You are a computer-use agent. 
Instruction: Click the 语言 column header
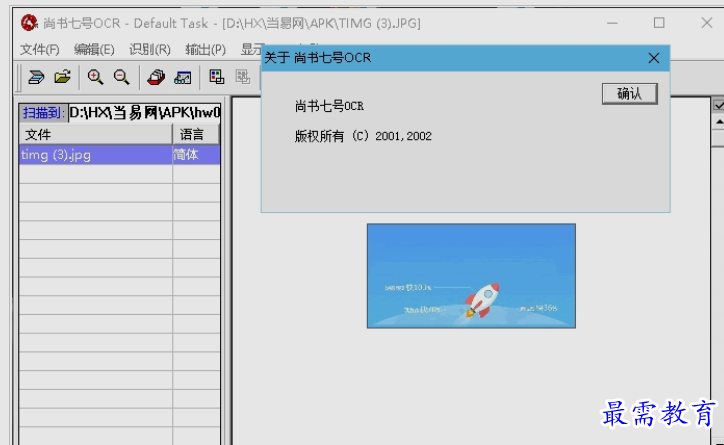[196, 135]
